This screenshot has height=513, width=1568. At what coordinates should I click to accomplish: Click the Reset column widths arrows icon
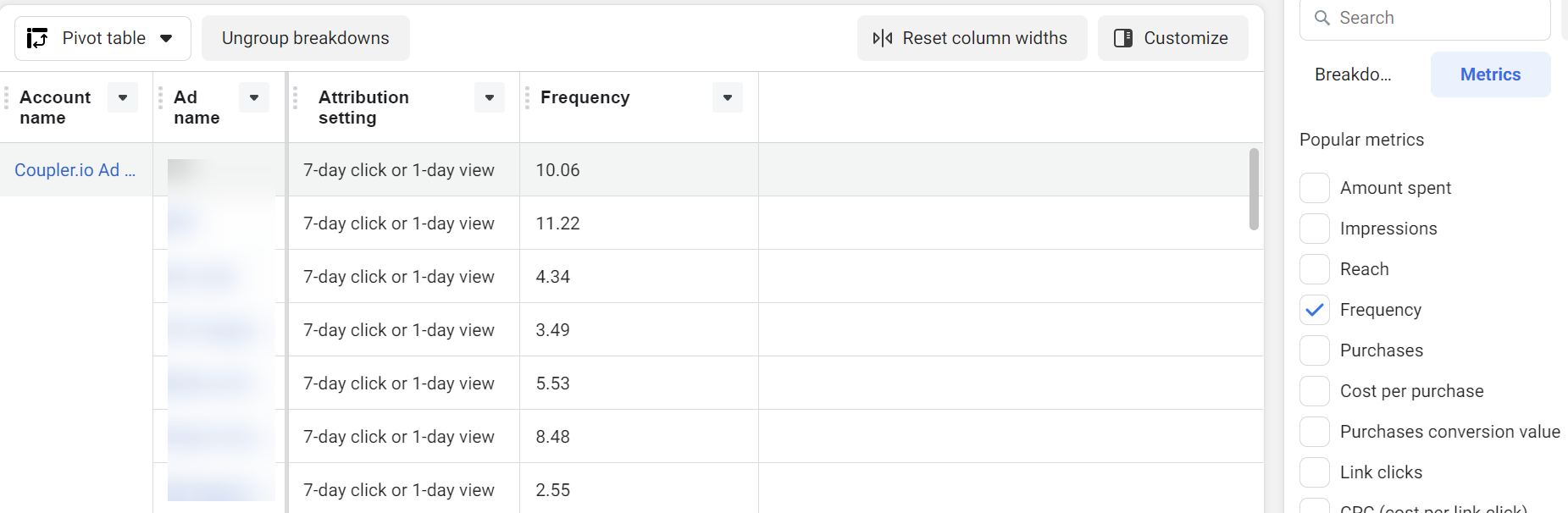(x=883, y=38)
